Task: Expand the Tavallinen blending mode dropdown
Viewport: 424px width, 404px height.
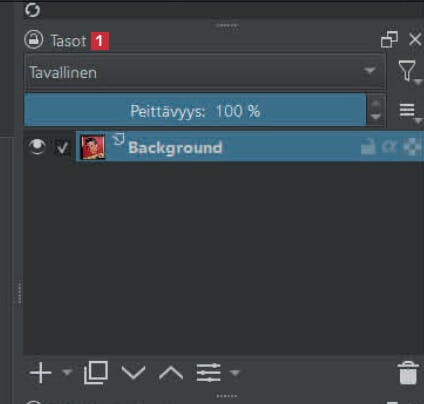Action: 205,72
